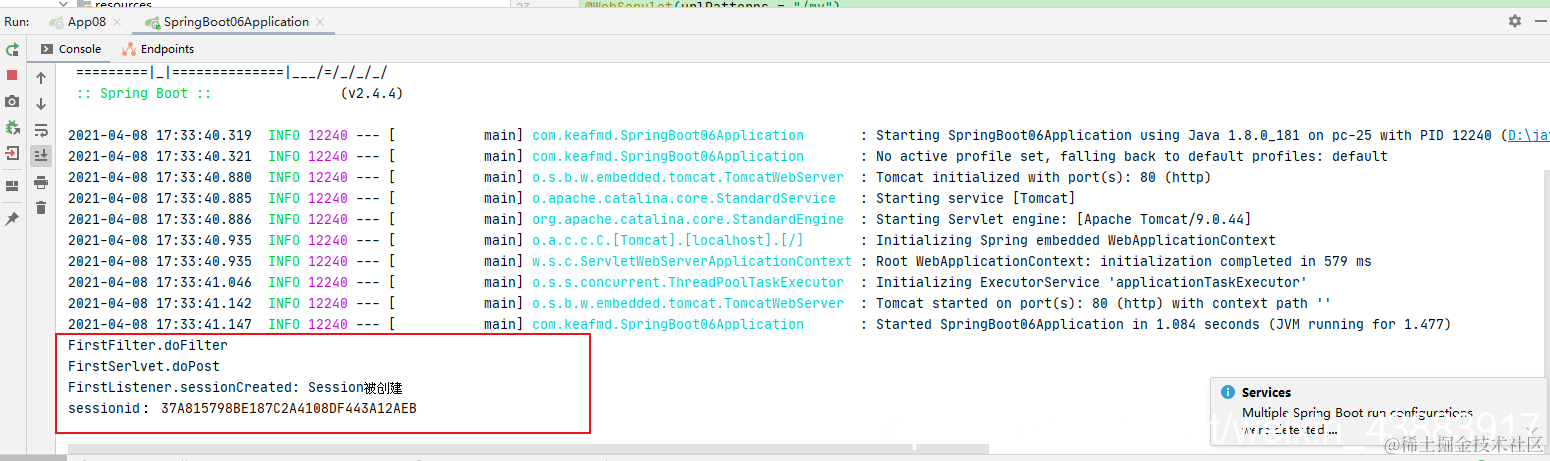The image size is (1550, 461).
Task: Click 'Tomcat started on port(s): 80' message
Action: coord(1103,303)
